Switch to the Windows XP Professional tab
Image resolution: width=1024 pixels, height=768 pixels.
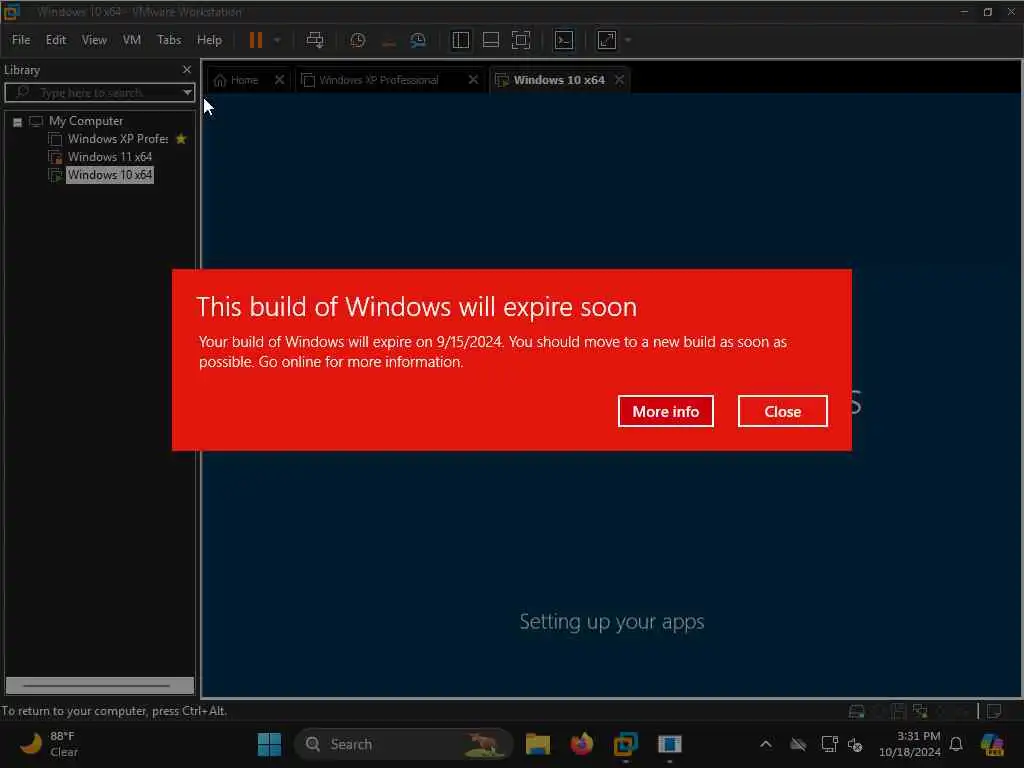click(379, 80)
